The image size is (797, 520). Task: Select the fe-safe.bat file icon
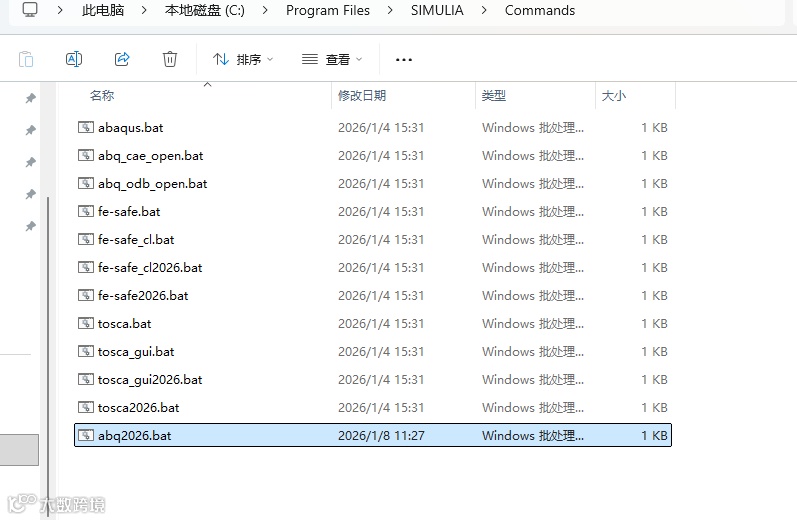[85, 211]
